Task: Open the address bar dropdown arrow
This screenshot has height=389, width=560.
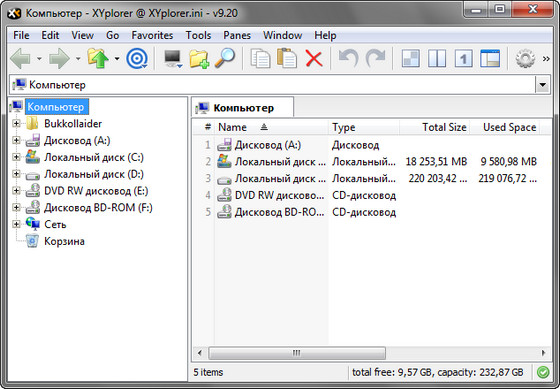Action: [x=542, y=85]
